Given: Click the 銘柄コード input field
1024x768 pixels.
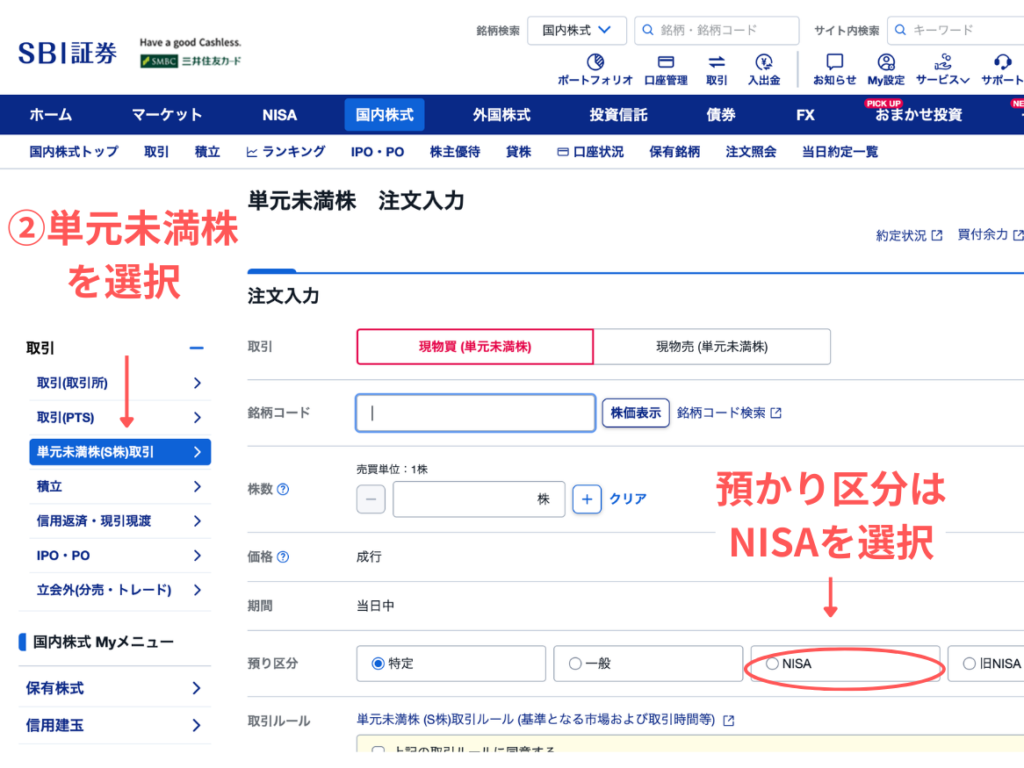Looking at the screenshot, I should coord(475,412).
